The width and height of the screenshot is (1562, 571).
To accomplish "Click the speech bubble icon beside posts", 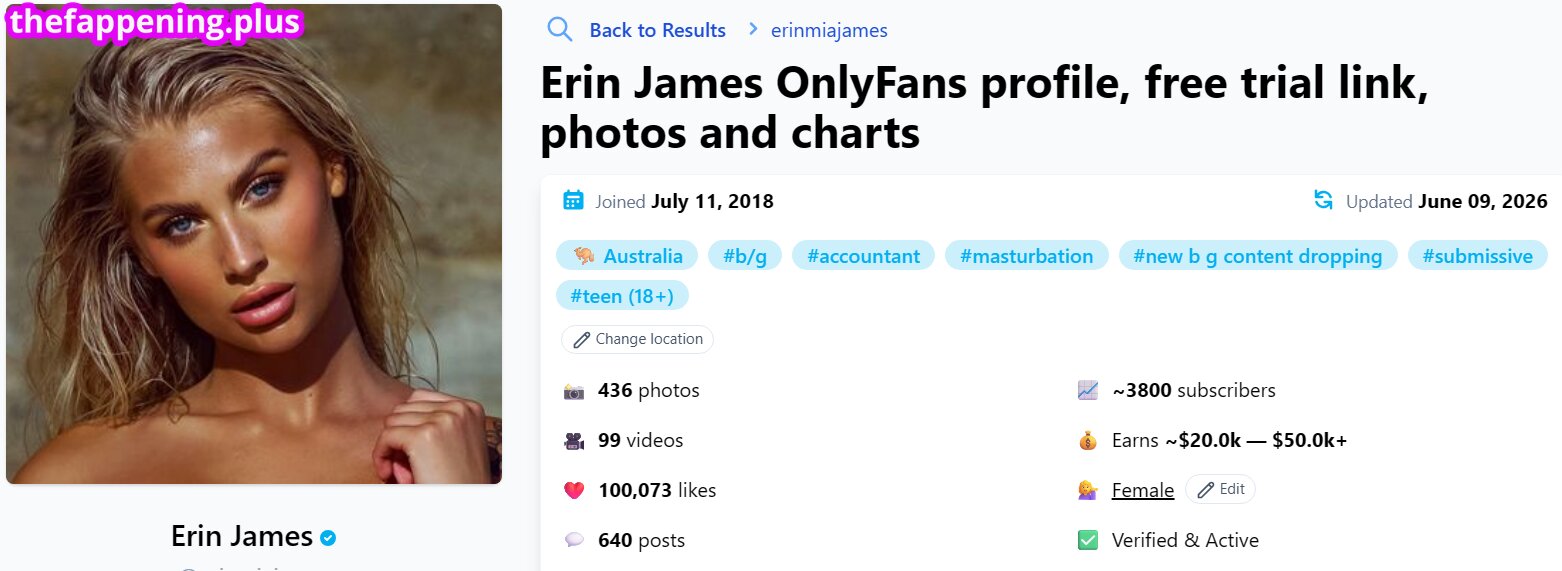I will [574, 540].
